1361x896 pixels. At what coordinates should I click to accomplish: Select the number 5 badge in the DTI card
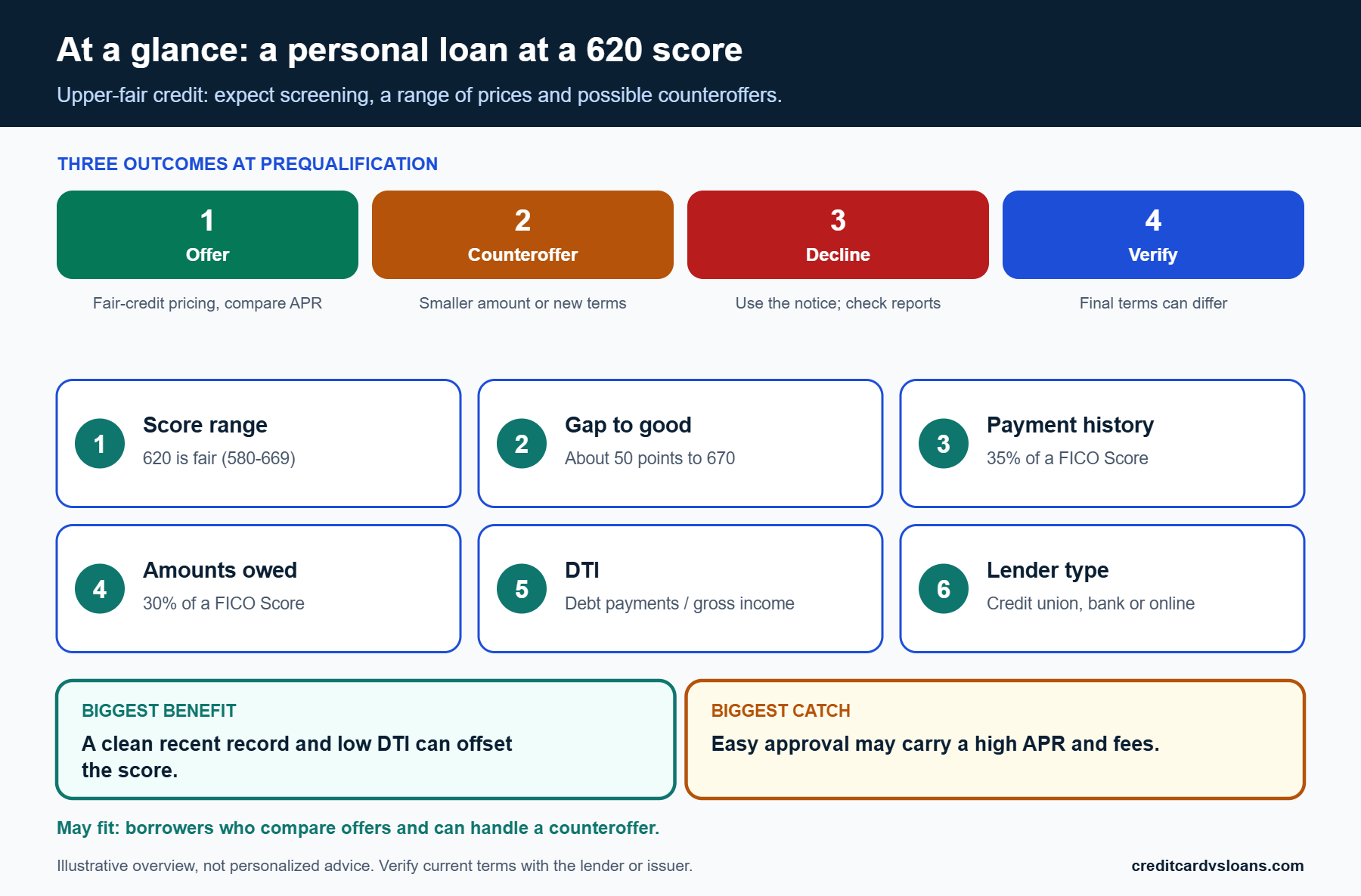[522, 589]
